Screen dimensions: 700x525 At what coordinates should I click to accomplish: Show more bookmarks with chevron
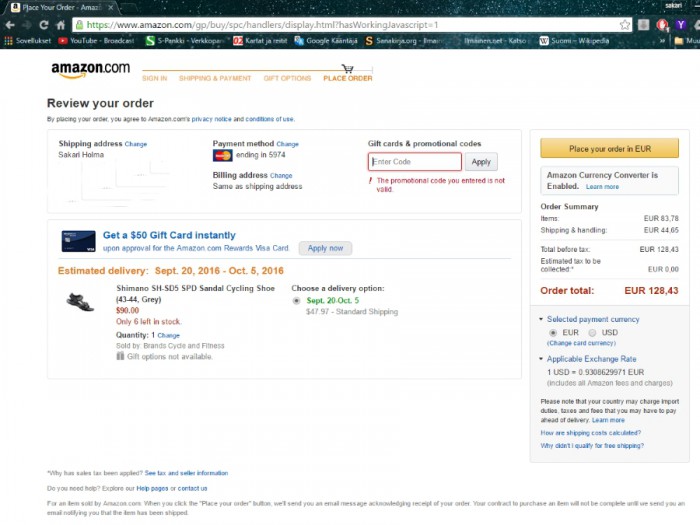[x=662, y=41]
